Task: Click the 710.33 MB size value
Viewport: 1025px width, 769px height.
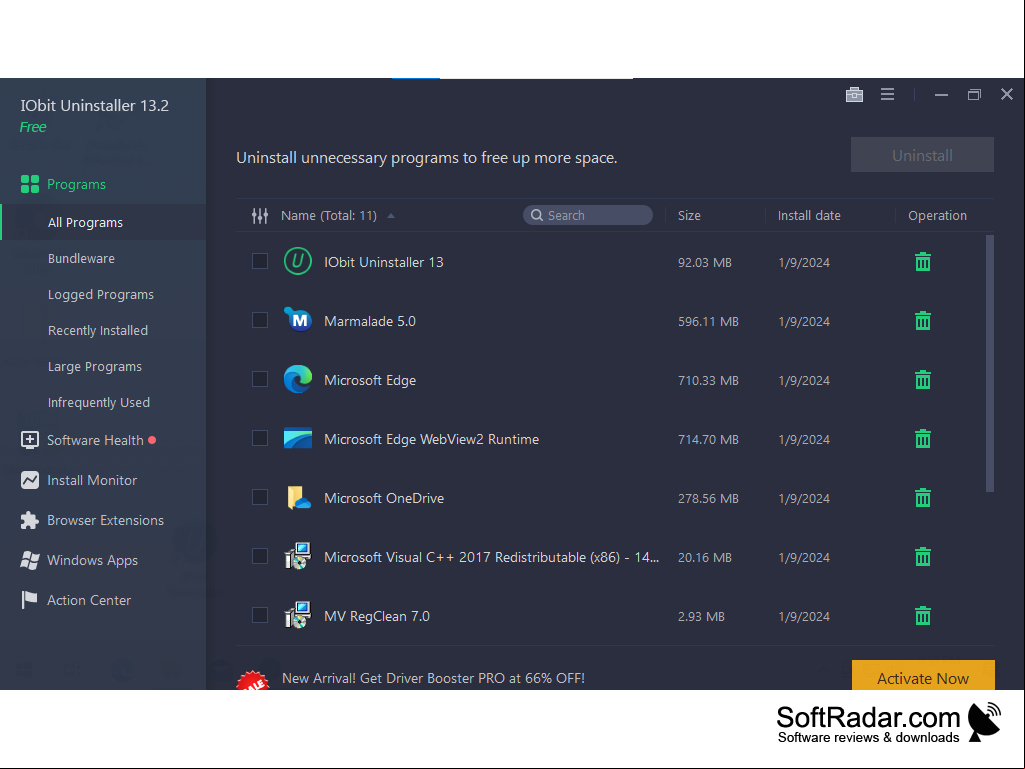Action: point(708,381)
